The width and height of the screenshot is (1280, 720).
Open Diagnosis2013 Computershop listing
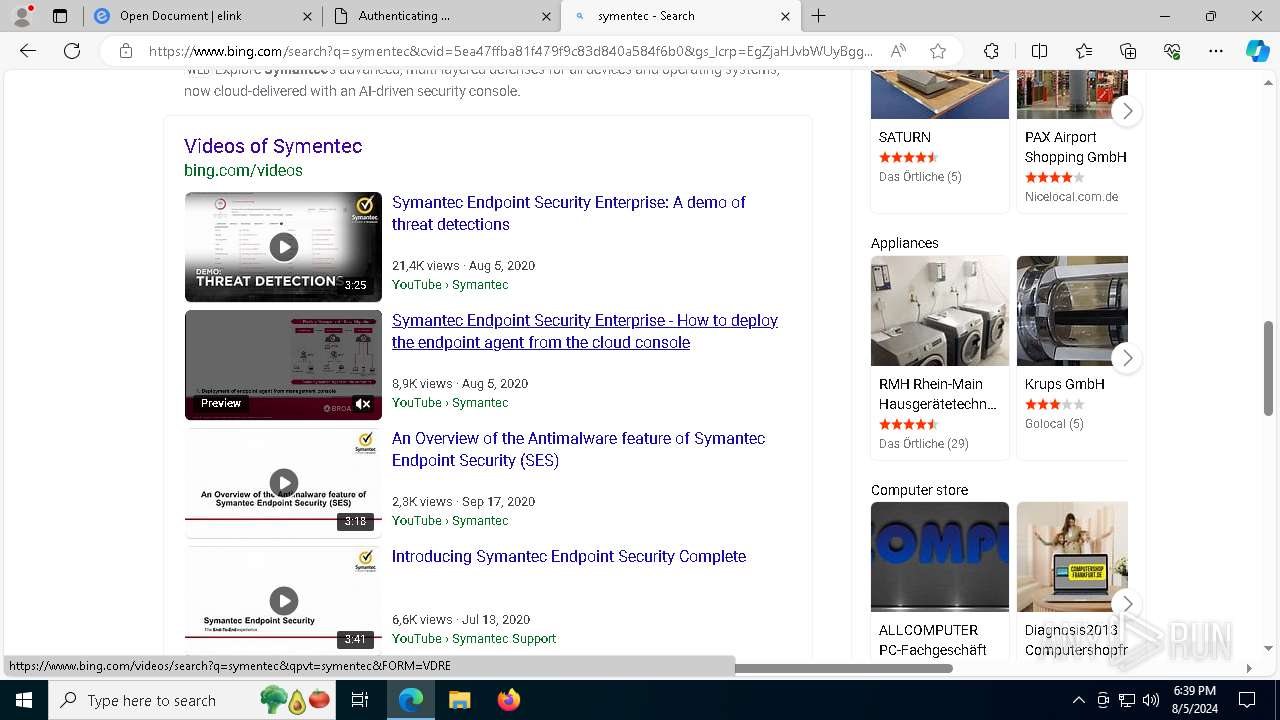[1075, 640]
